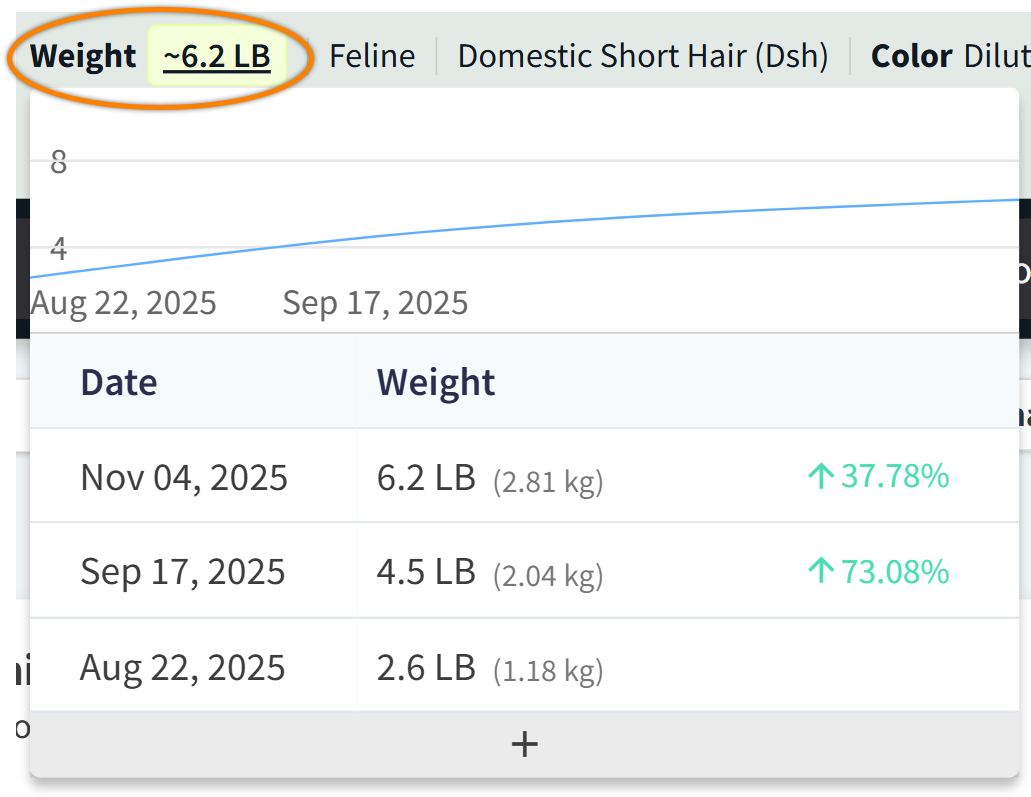Open the ~6.2 LB weight link
Viewport: 1031px width, 797px height.
click(217, 56)
